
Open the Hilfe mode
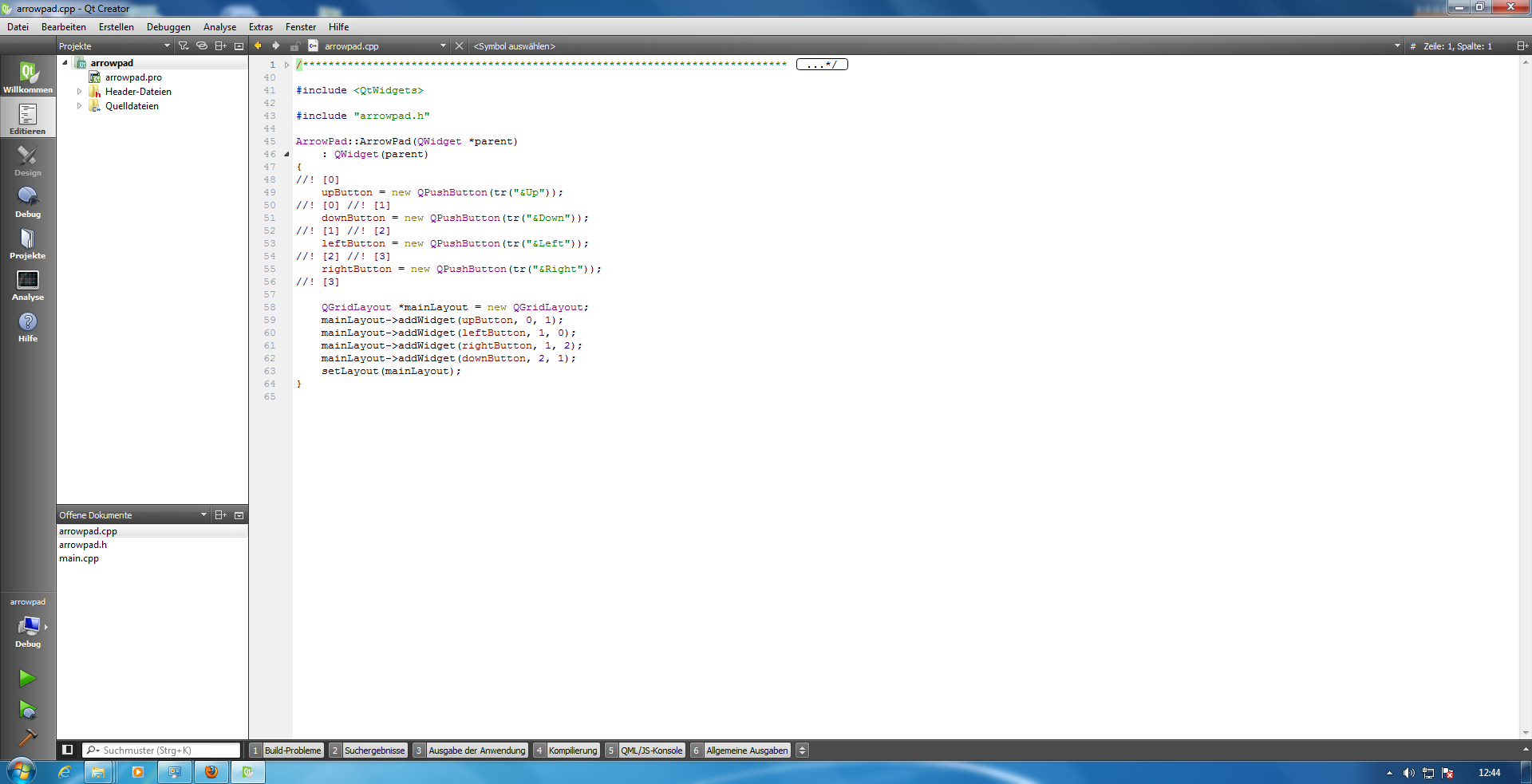click(x=28, y=326)
